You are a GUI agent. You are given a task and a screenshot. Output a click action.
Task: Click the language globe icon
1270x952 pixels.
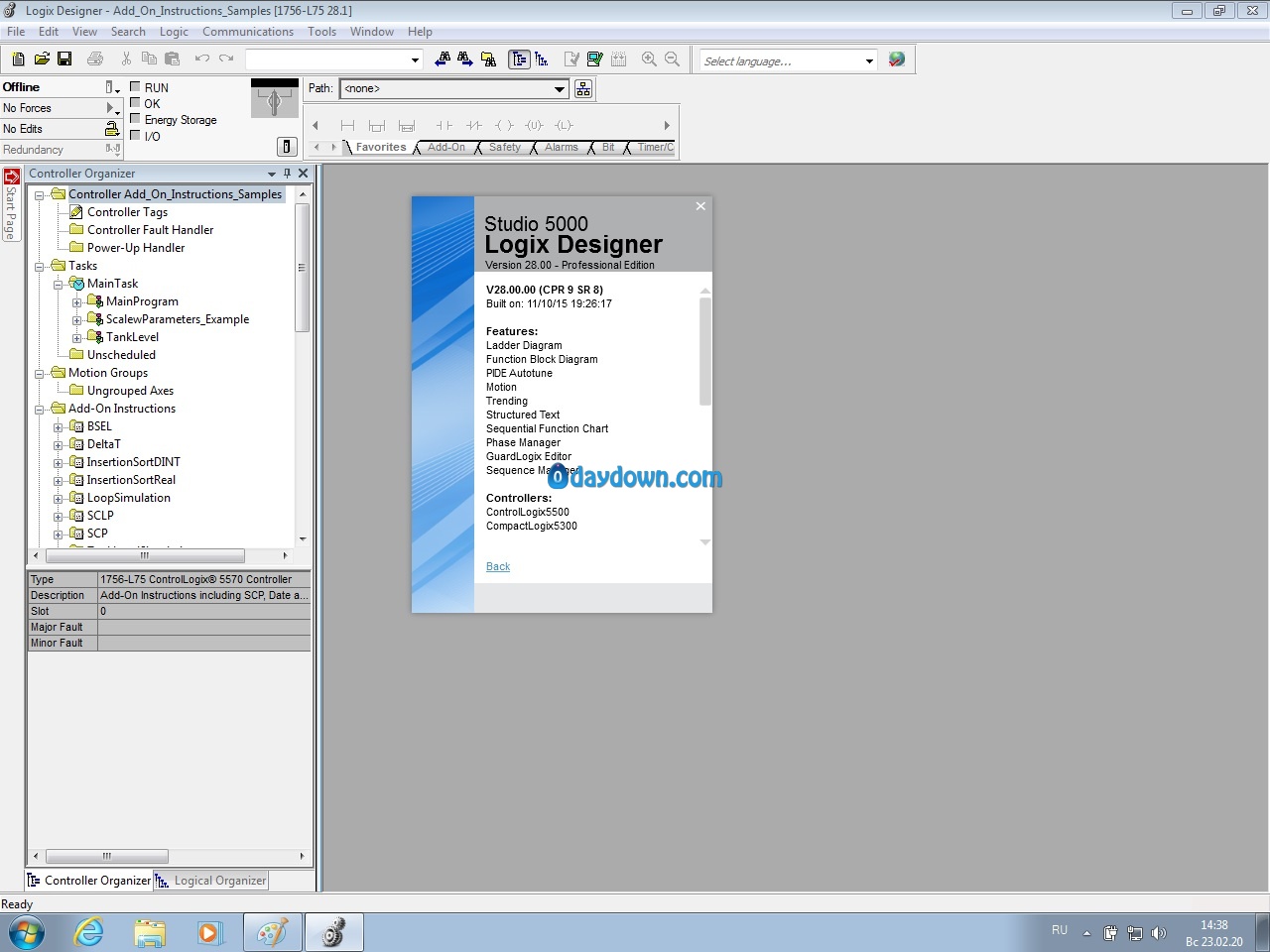tap(897, 59)
